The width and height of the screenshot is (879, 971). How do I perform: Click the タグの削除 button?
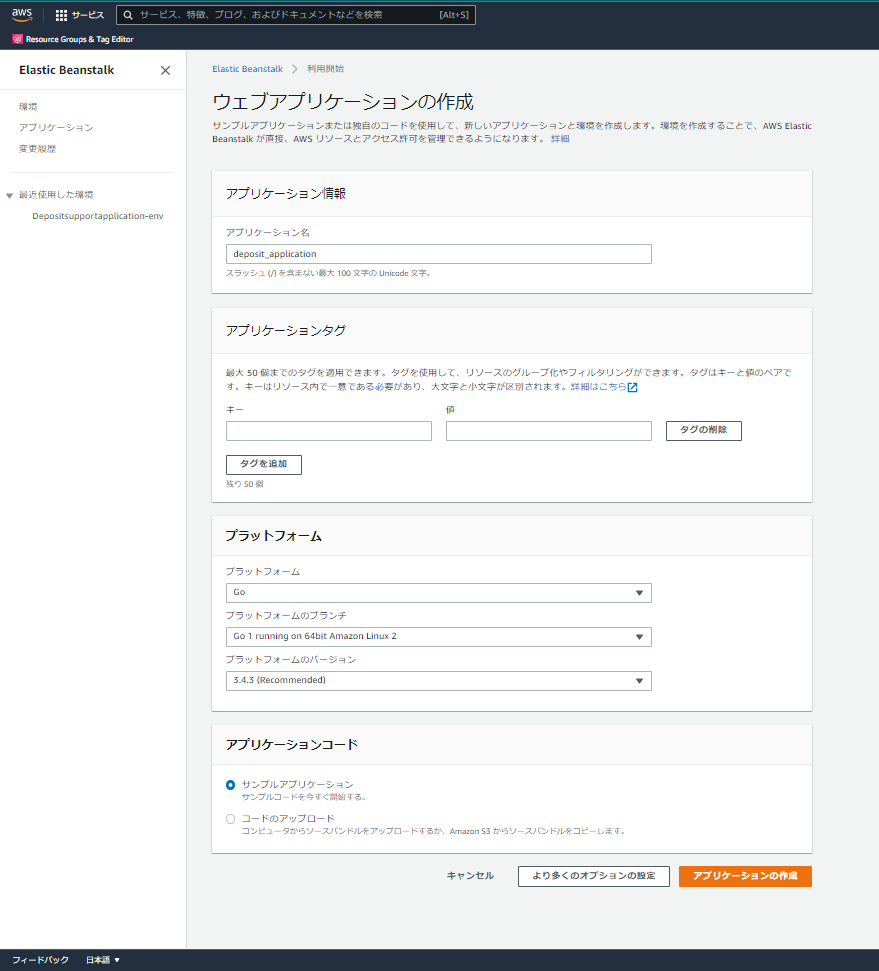point(704,431)
